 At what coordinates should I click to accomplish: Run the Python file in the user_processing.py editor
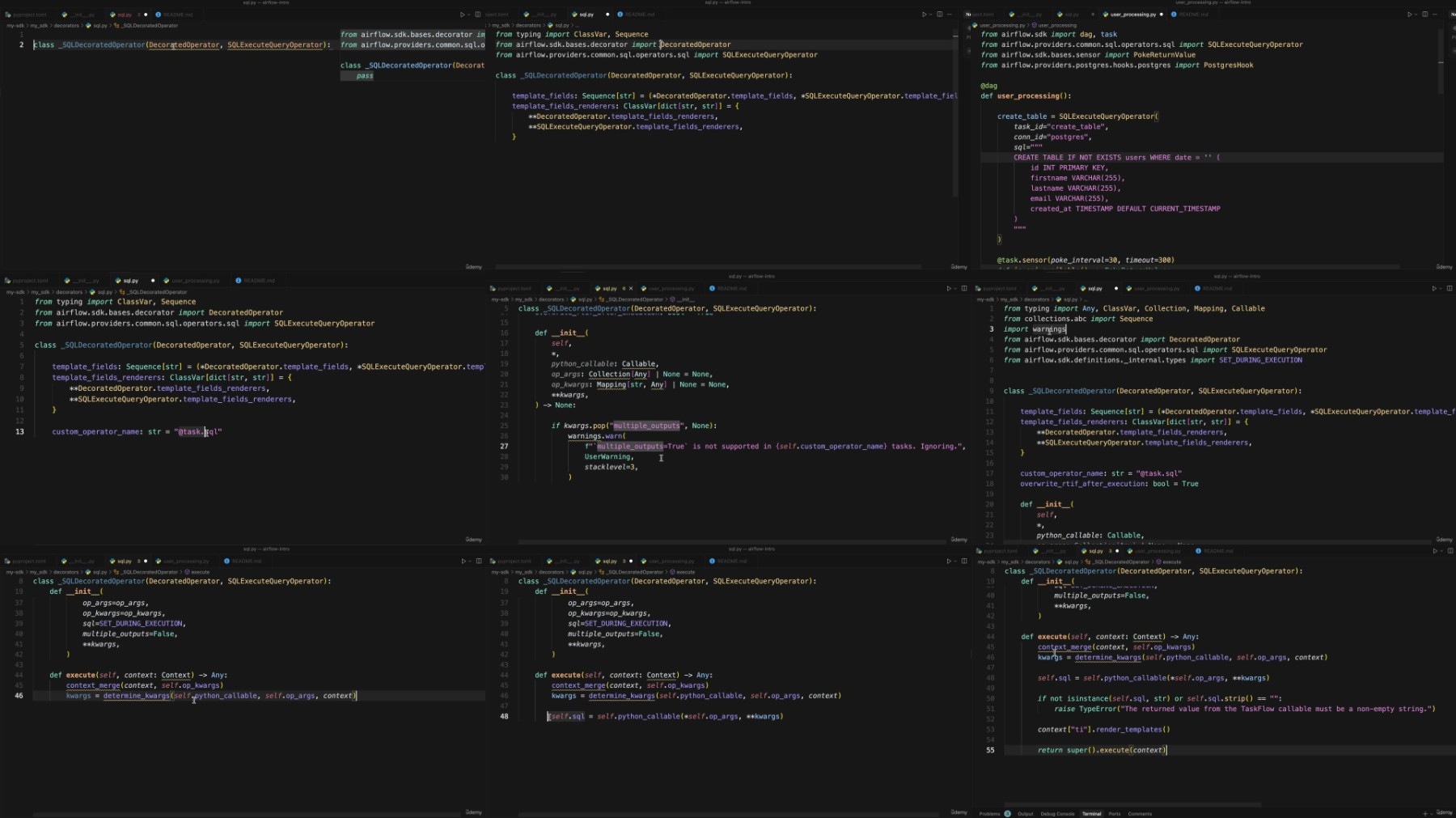1409,15
